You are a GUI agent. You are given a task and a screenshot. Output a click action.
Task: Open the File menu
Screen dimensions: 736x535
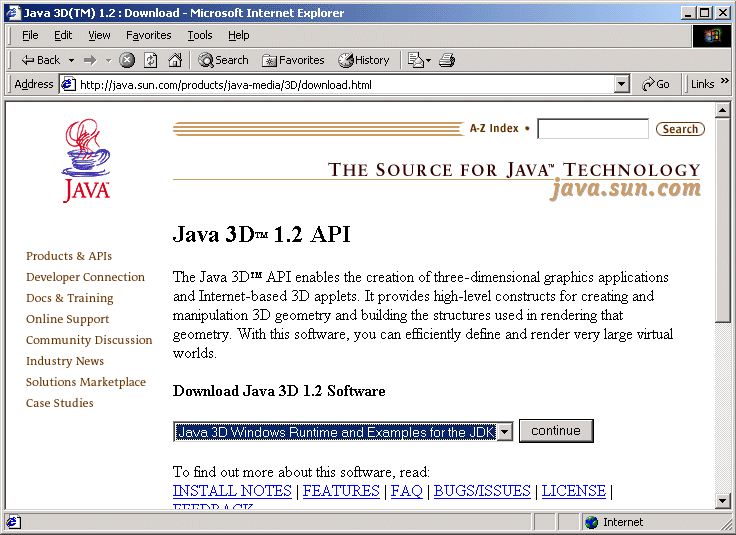30,35
